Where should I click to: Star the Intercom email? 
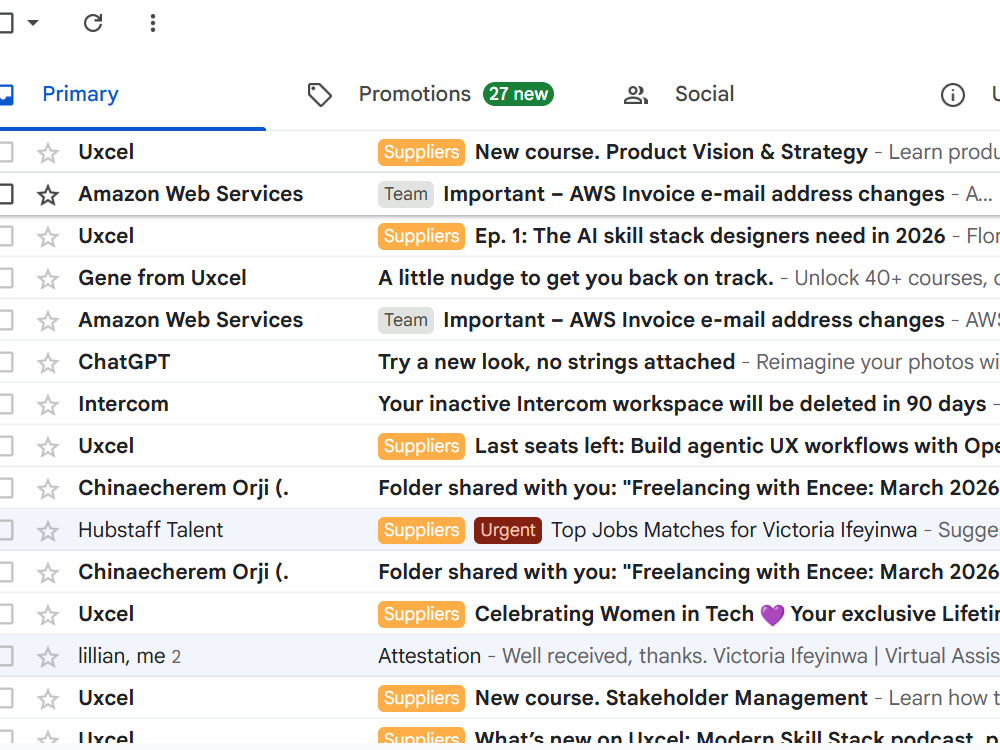[48, 405]
